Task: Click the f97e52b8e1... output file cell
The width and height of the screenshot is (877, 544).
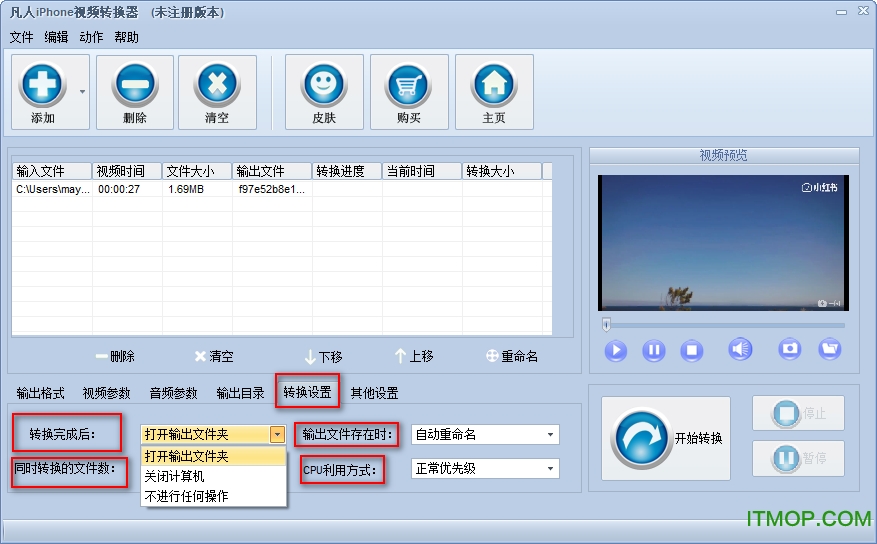Action: 272,189
